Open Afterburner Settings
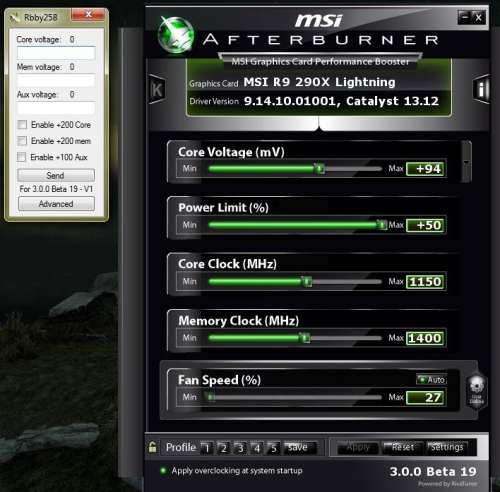This screenshot has width=500, height=492. [447, 447]
